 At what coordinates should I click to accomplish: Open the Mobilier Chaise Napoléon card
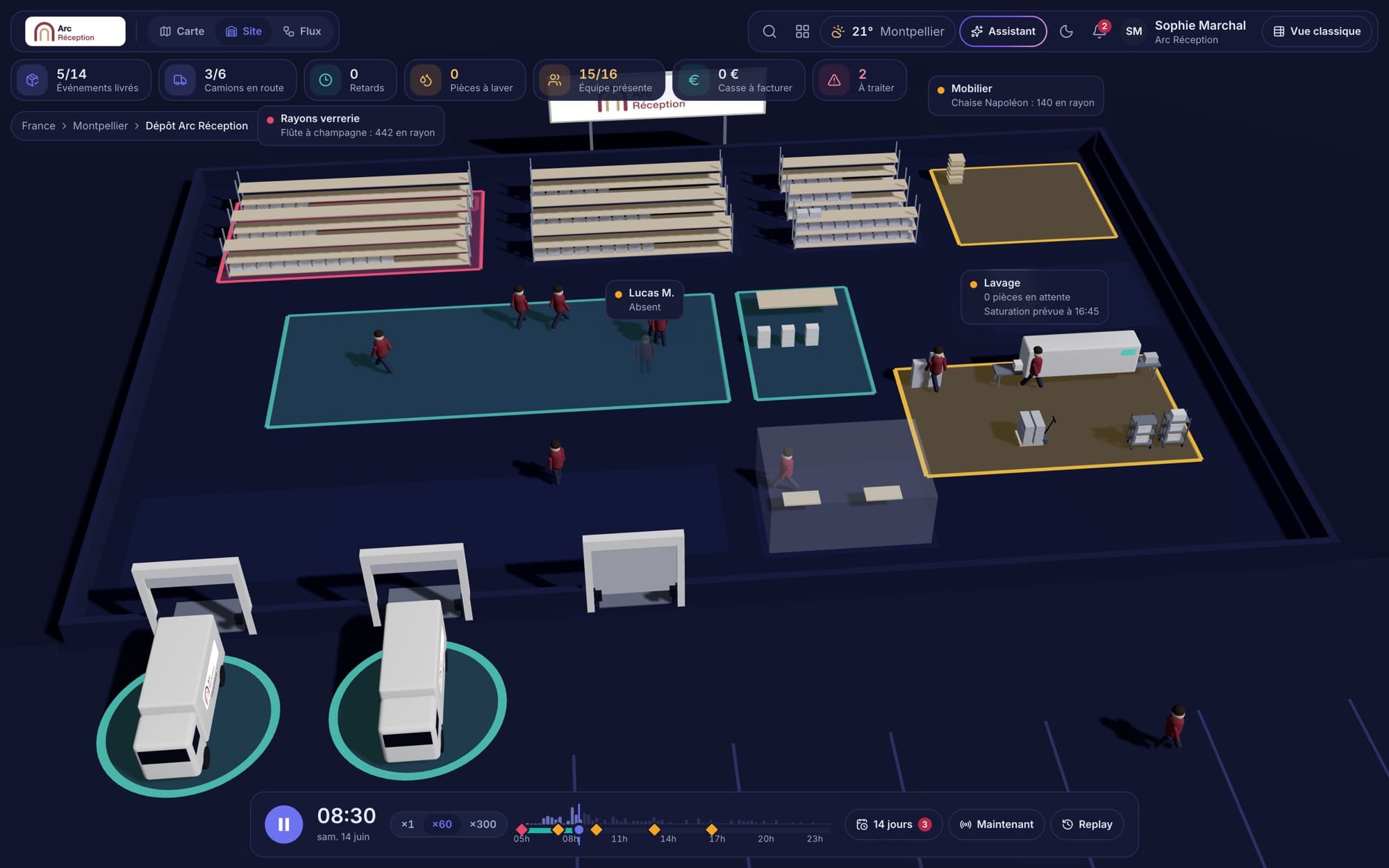(x=1015, y=96)
